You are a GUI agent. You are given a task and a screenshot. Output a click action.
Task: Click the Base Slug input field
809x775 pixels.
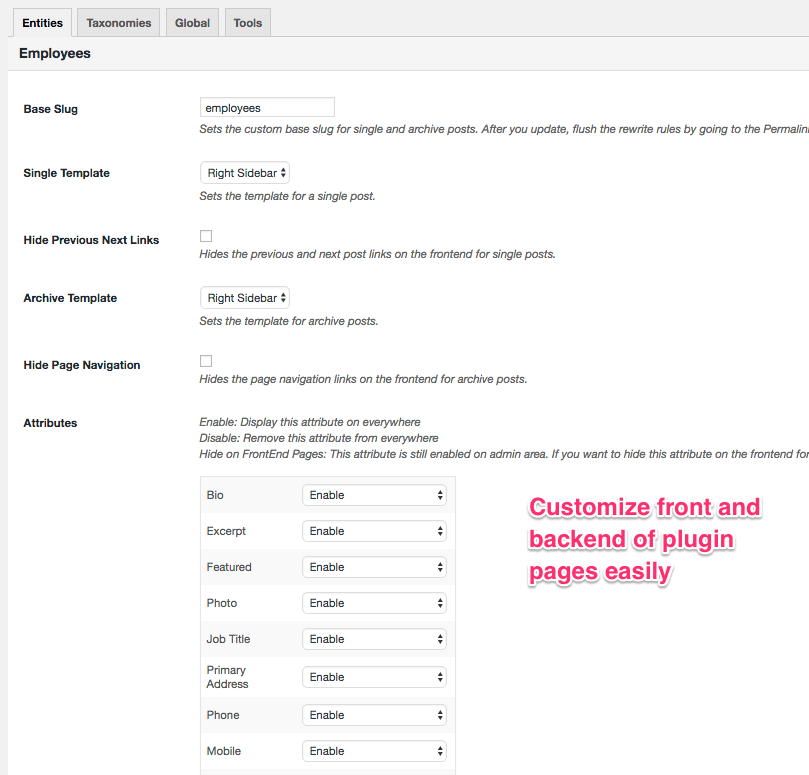click(x=267, y=107)
